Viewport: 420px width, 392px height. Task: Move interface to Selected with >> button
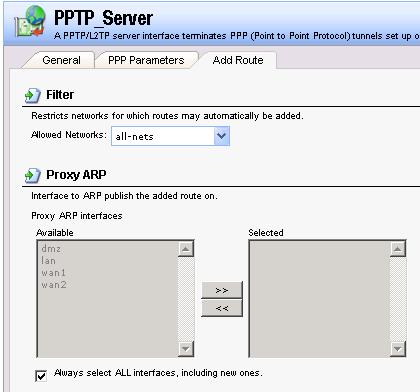point(222,290)
